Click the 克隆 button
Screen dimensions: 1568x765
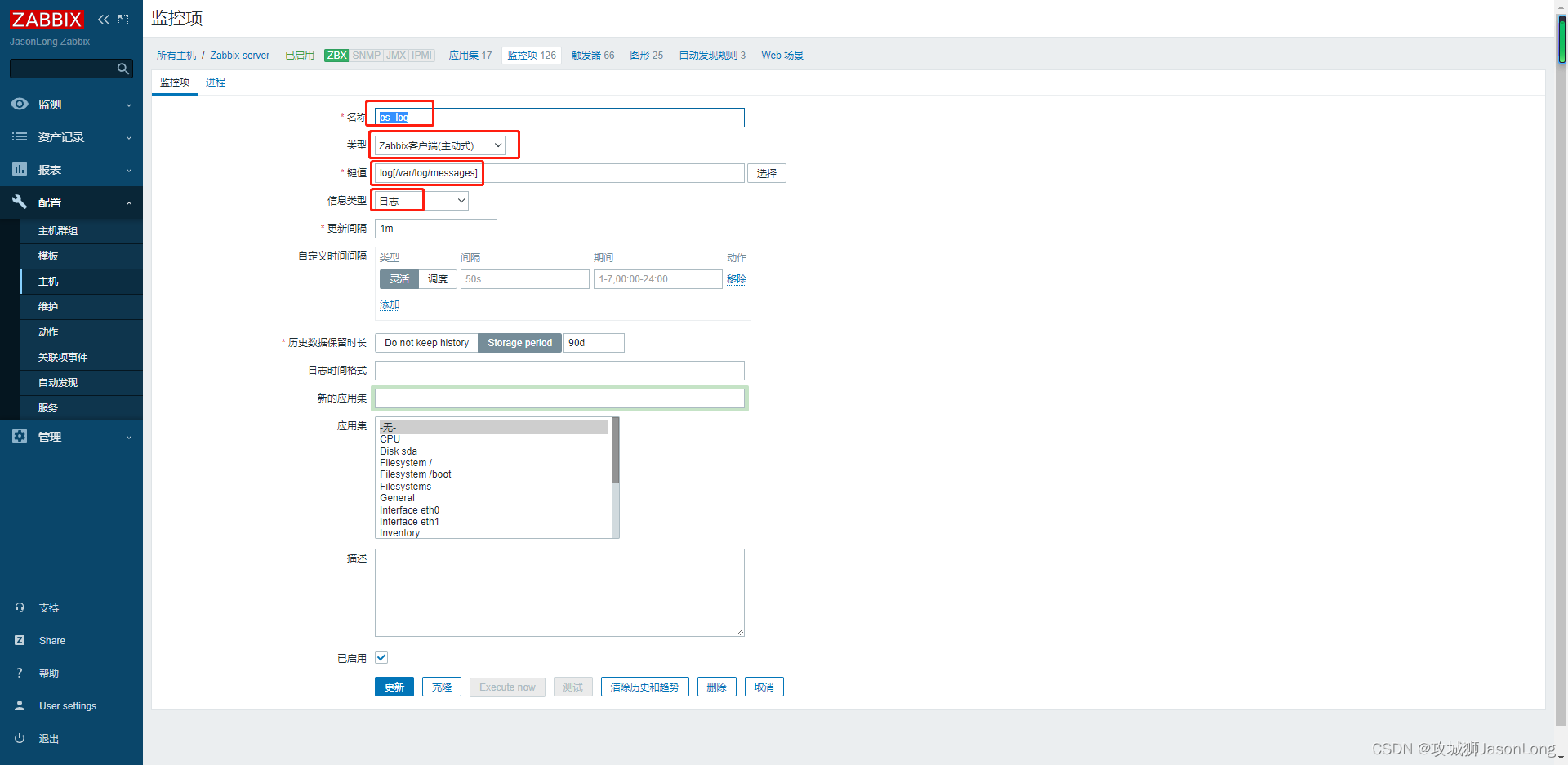tap(442, 687)
